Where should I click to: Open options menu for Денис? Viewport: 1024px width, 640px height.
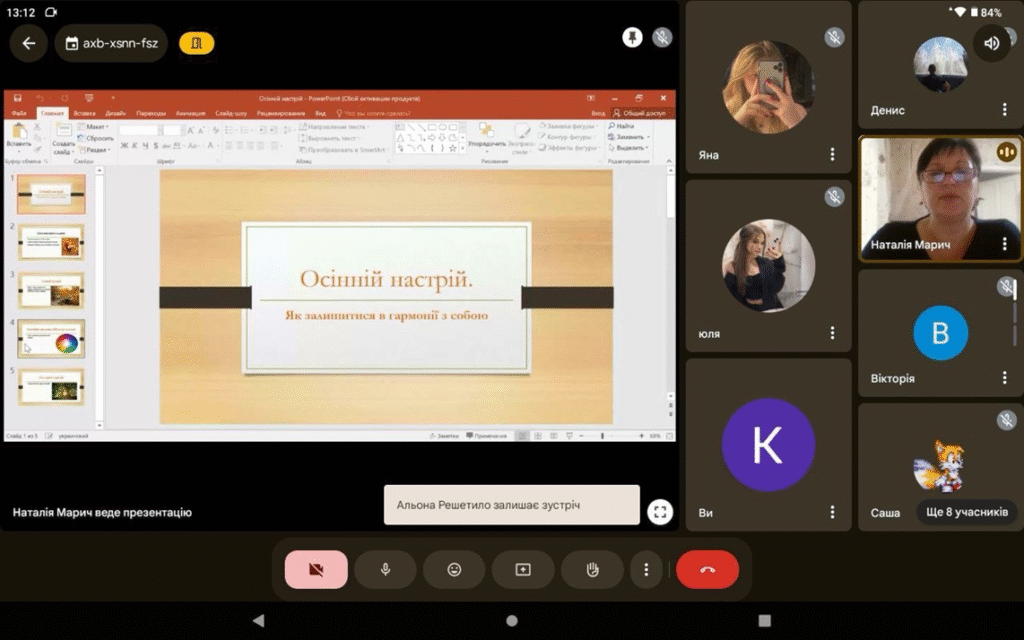tap(1005, 109)
